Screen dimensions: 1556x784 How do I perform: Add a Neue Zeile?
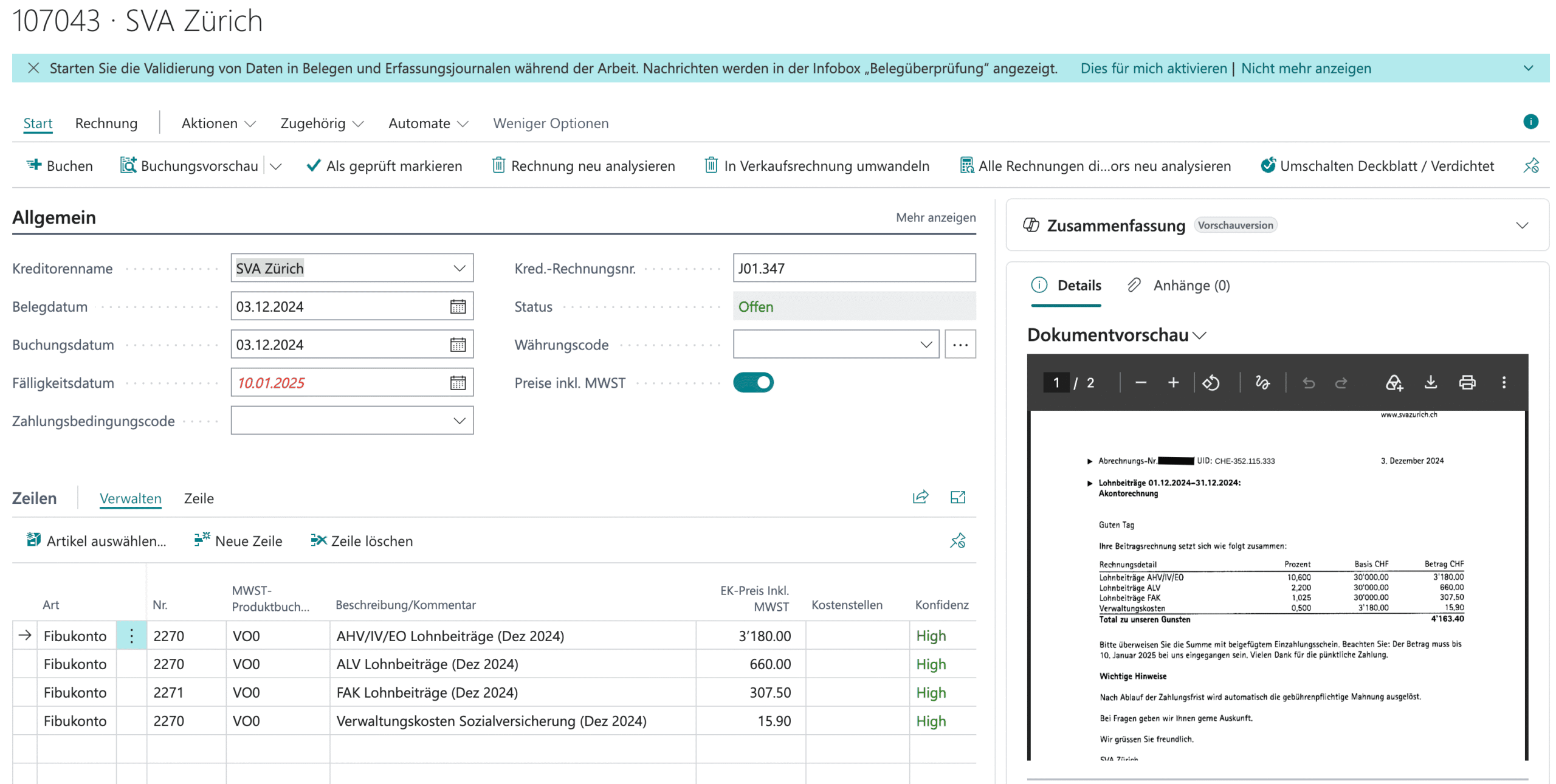tap(238, 541)
